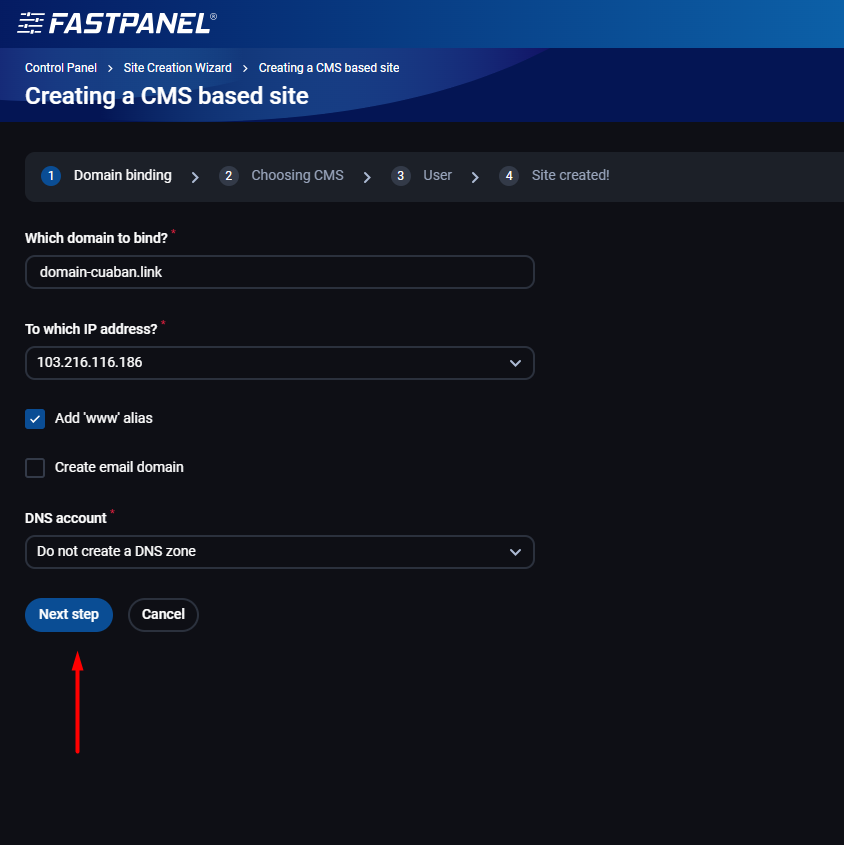This screenshot has width=844, height=845.
Task: Focus the domain to bind input field
Action: tap(280, 272)
